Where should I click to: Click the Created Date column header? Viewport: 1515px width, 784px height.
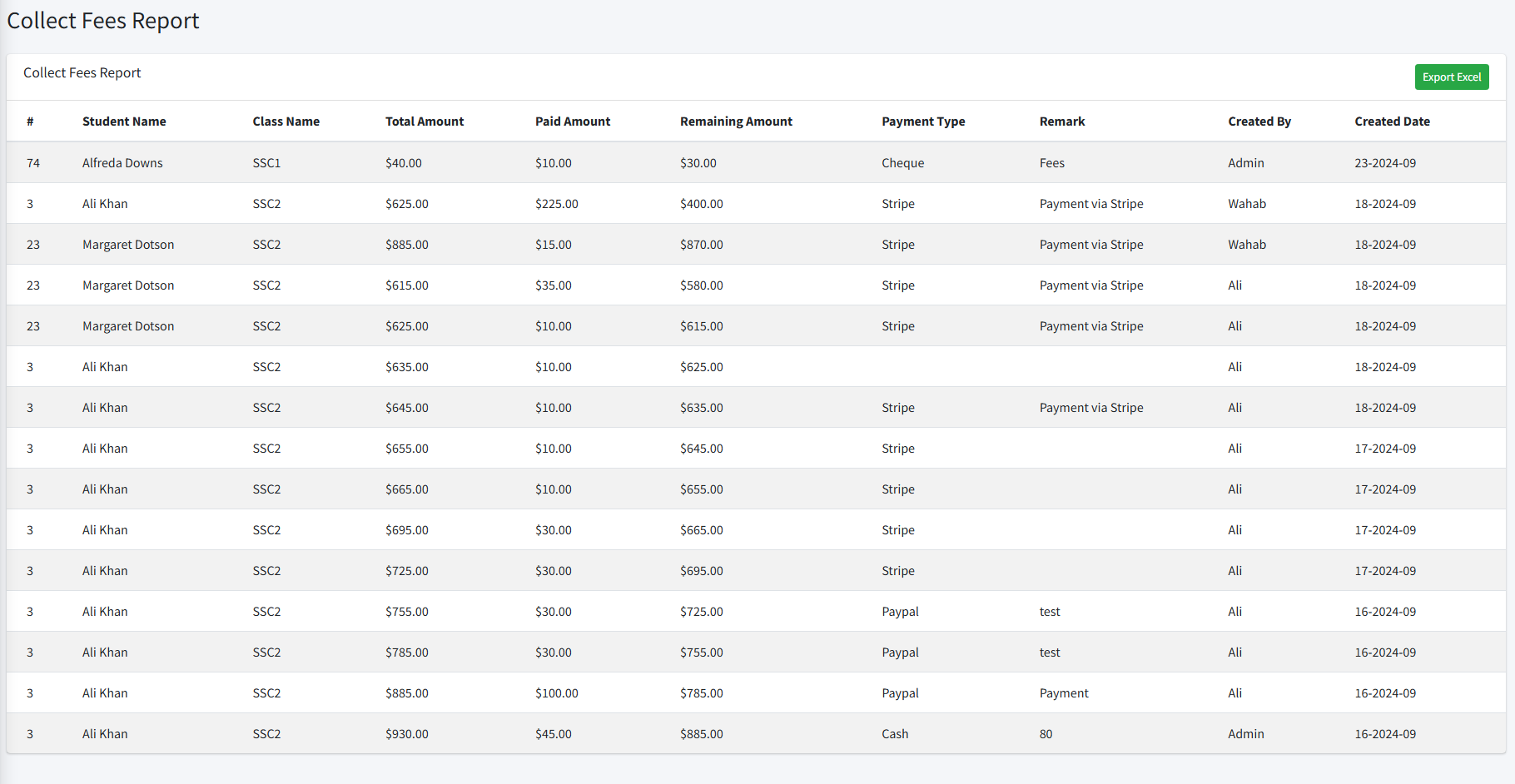pos(1392,122)
